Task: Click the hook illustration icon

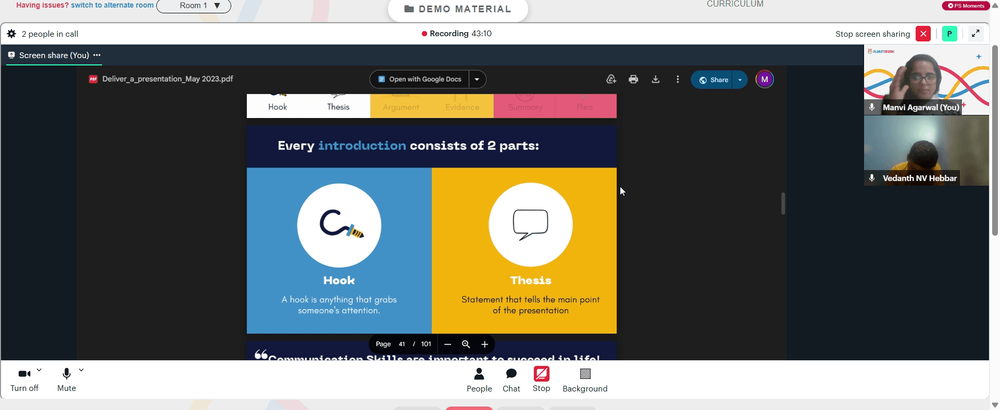Action: pos(339,225)
